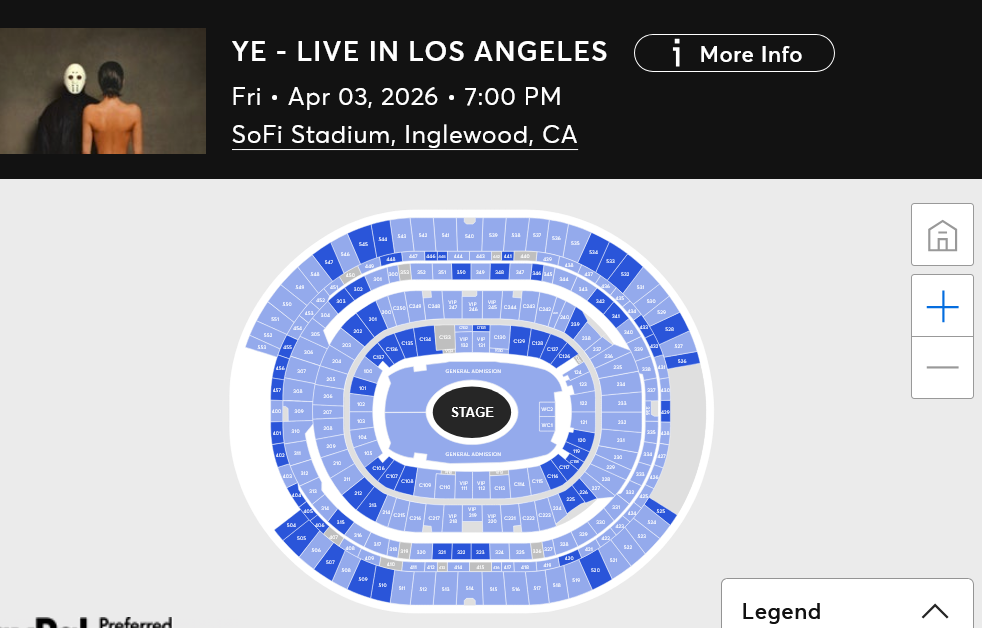This screenshot has width=982, height=628.
Task: Click the home reset-map icon
Action: 942,235
